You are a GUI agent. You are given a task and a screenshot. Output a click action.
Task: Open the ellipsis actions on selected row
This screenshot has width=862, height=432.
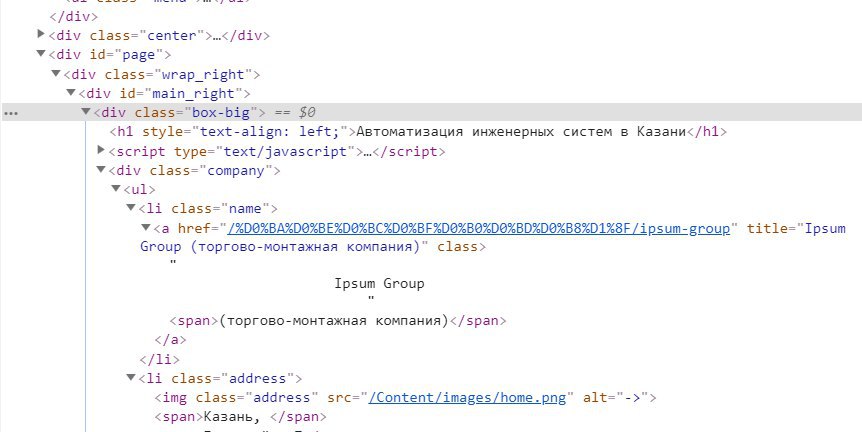(x=11, y=114)
